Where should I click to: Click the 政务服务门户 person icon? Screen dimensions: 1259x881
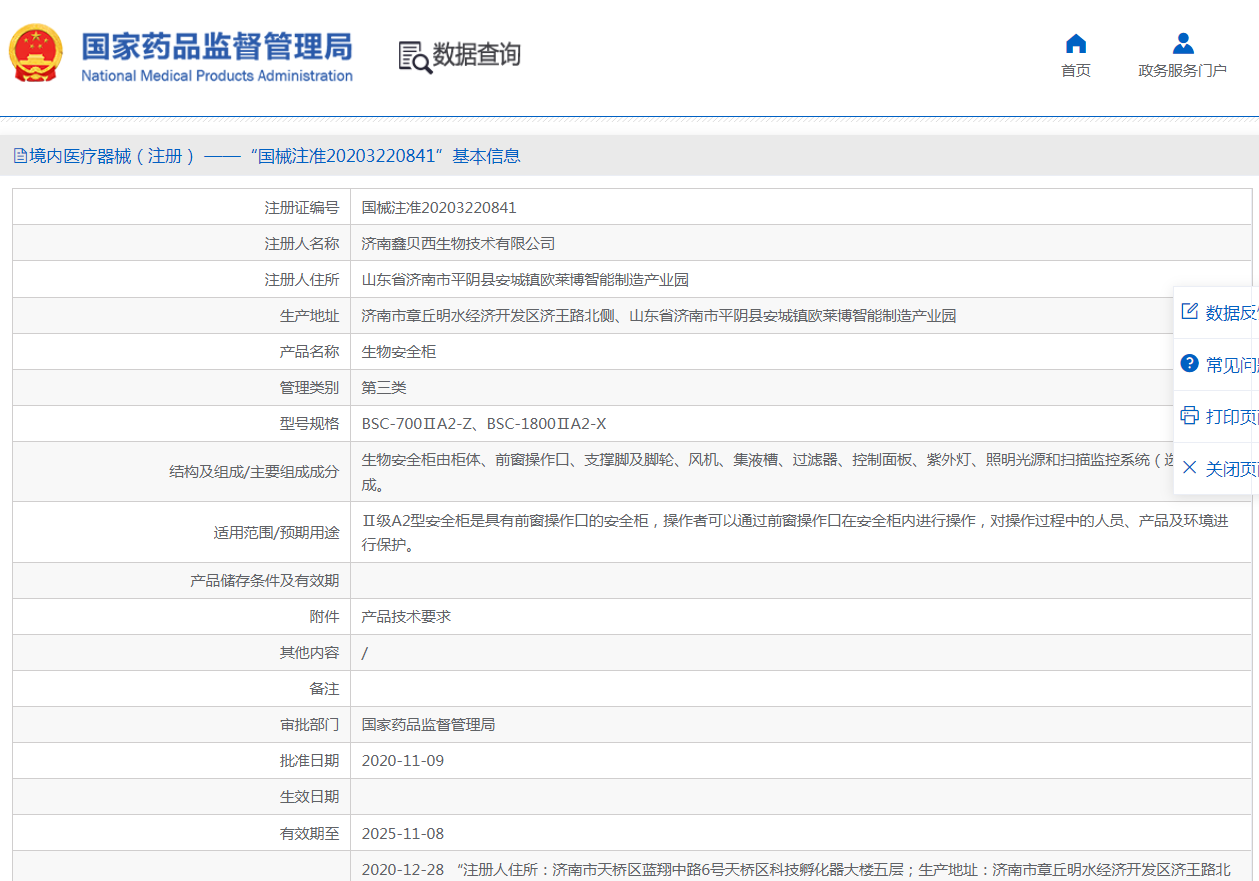click(1183, 43)
